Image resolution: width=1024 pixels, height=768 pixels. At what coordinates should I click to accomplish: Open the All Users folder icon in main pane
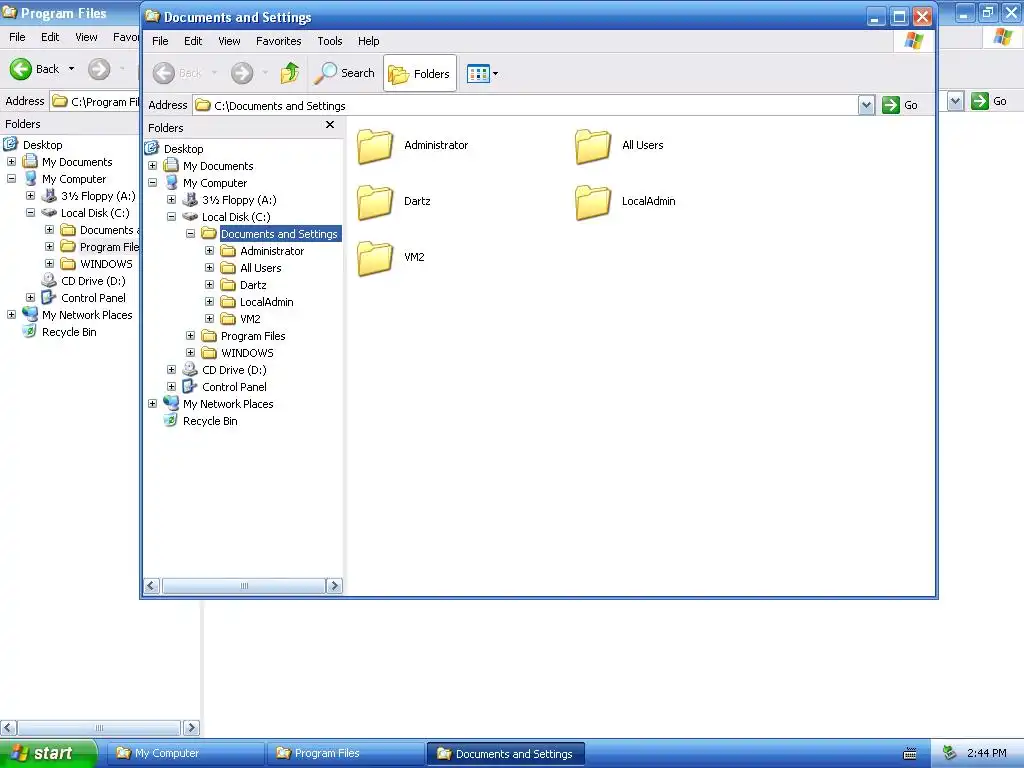[x=593, y=145]
